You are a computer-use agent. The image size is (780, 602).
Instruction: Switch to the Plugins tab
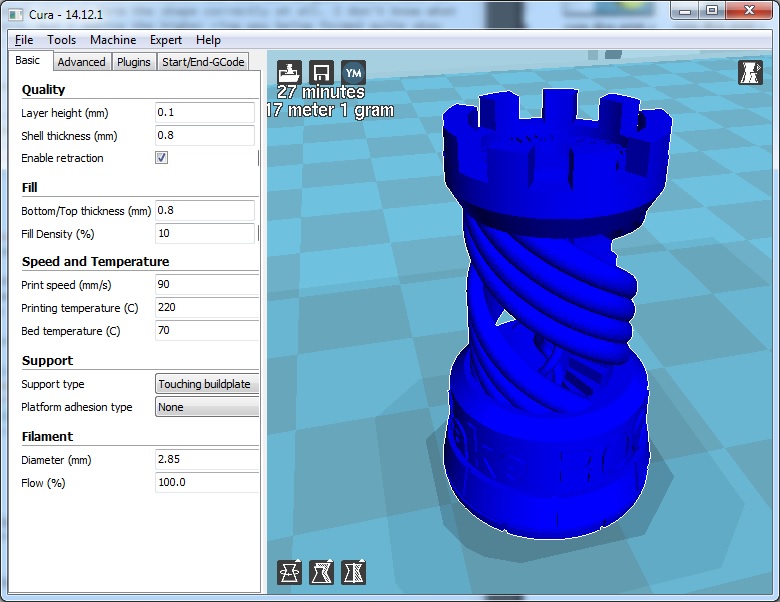click(x=134, y=62)
